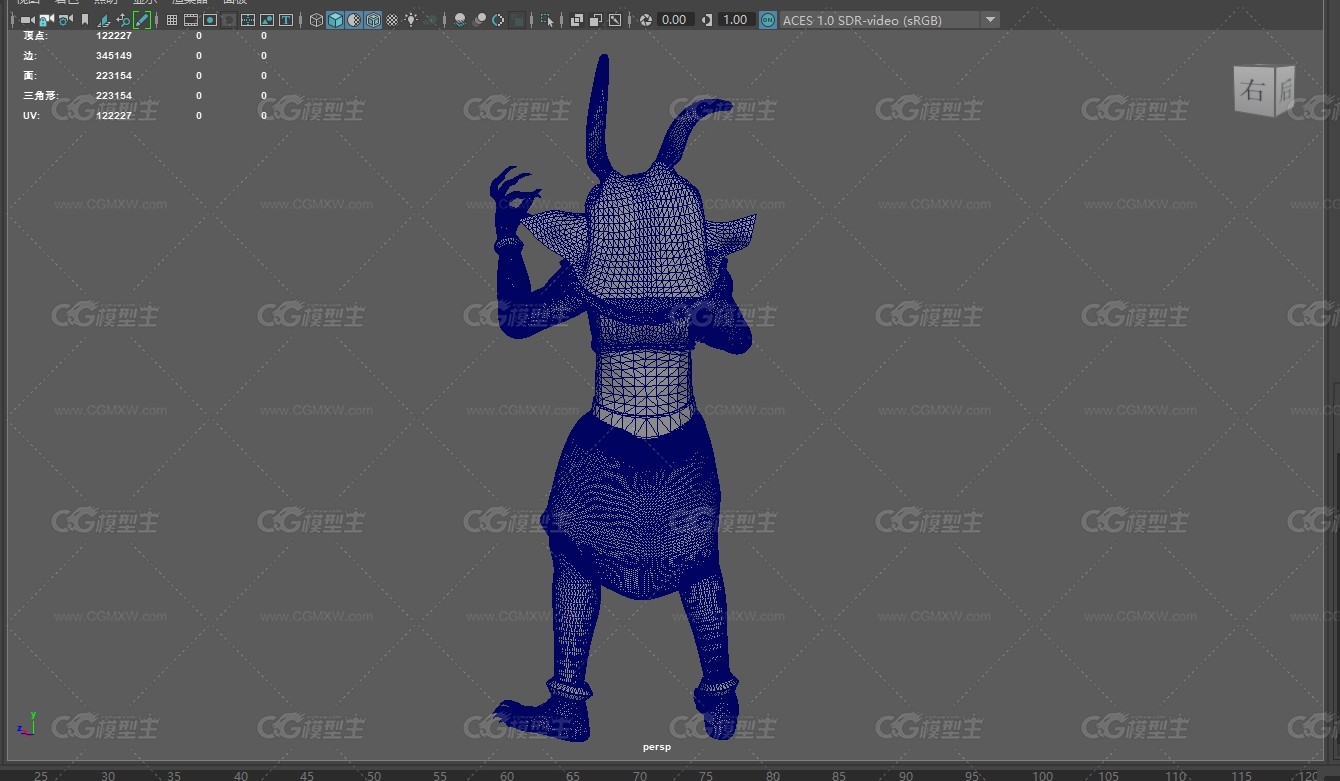Toggle X-Ray Active Components icon
Viewport: 1340px width, 781px height.
coord(596,20)
